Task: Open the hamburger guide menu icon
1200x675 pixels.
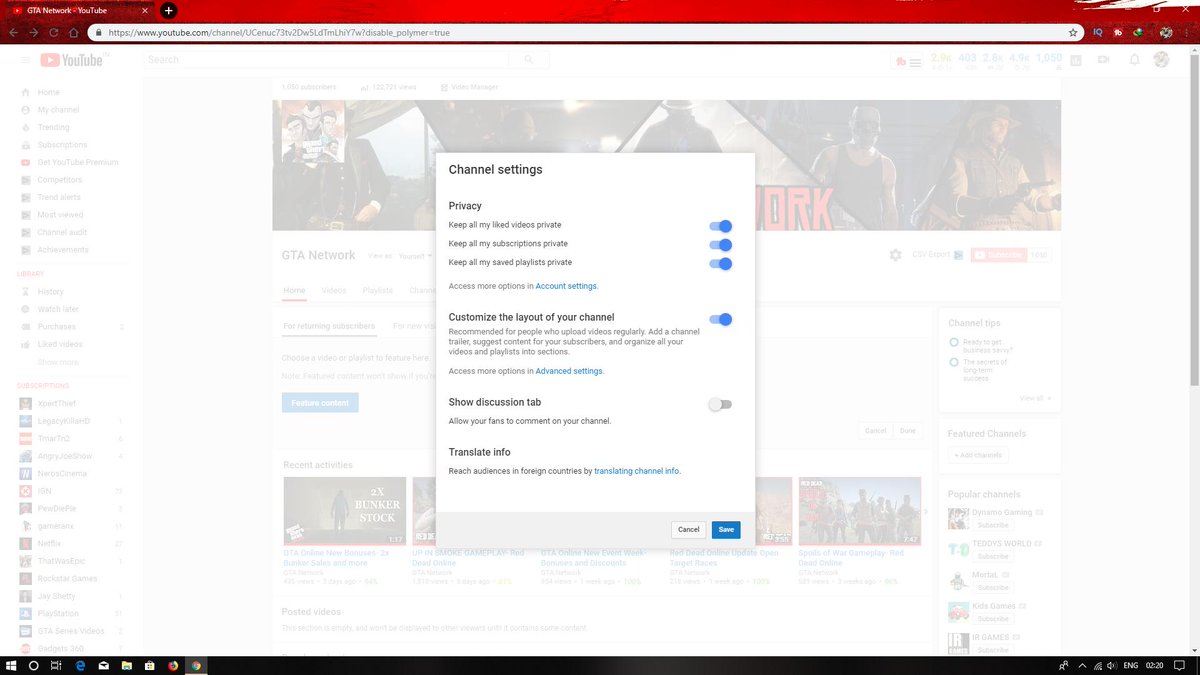Action: coord(25,60)
